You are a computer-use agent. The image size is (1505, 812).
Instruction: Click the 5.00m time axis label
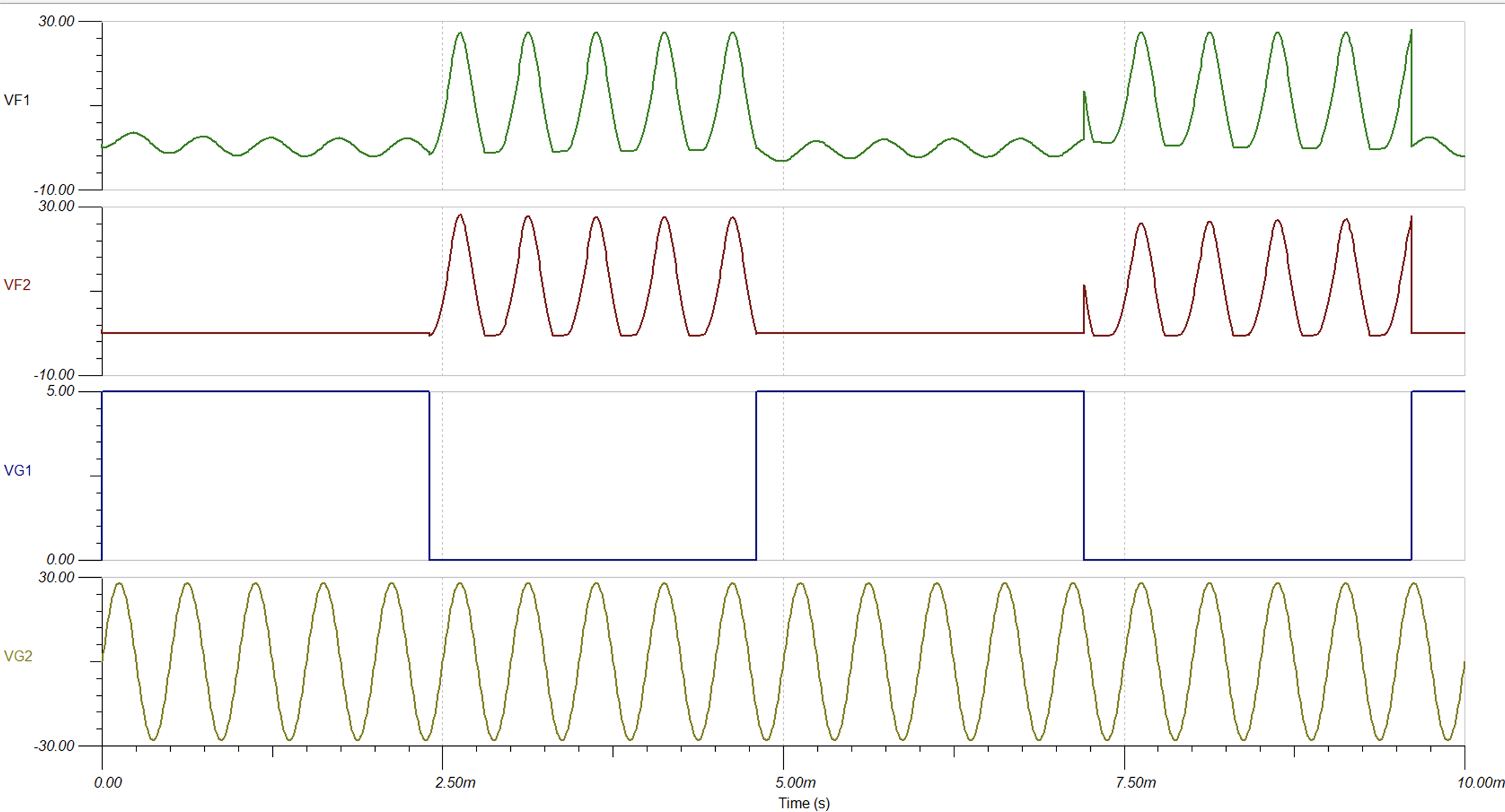(x=795, y=783)
